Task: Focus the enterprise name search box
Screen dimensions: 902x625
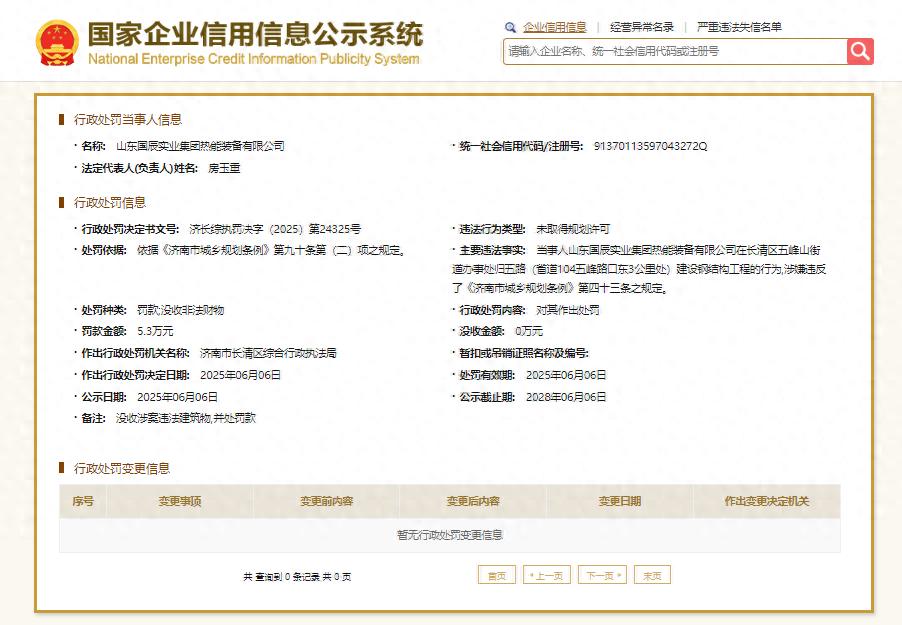Action: coord(675,51)
